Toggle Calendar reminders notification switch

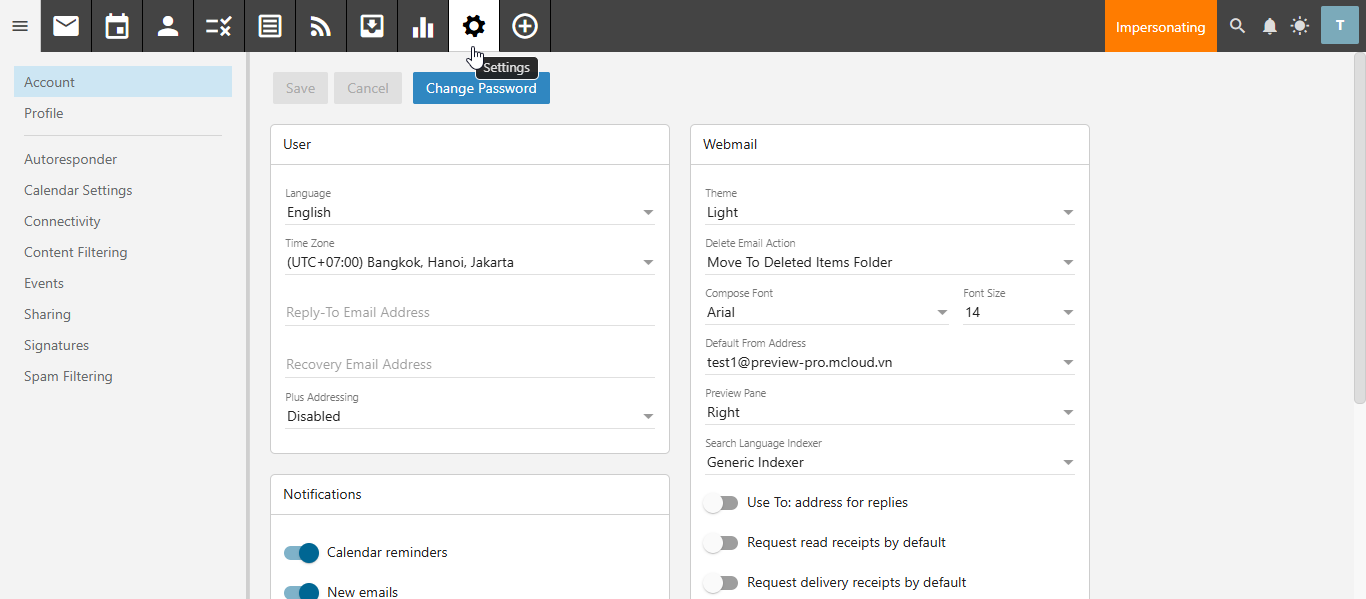coord(301,553)
